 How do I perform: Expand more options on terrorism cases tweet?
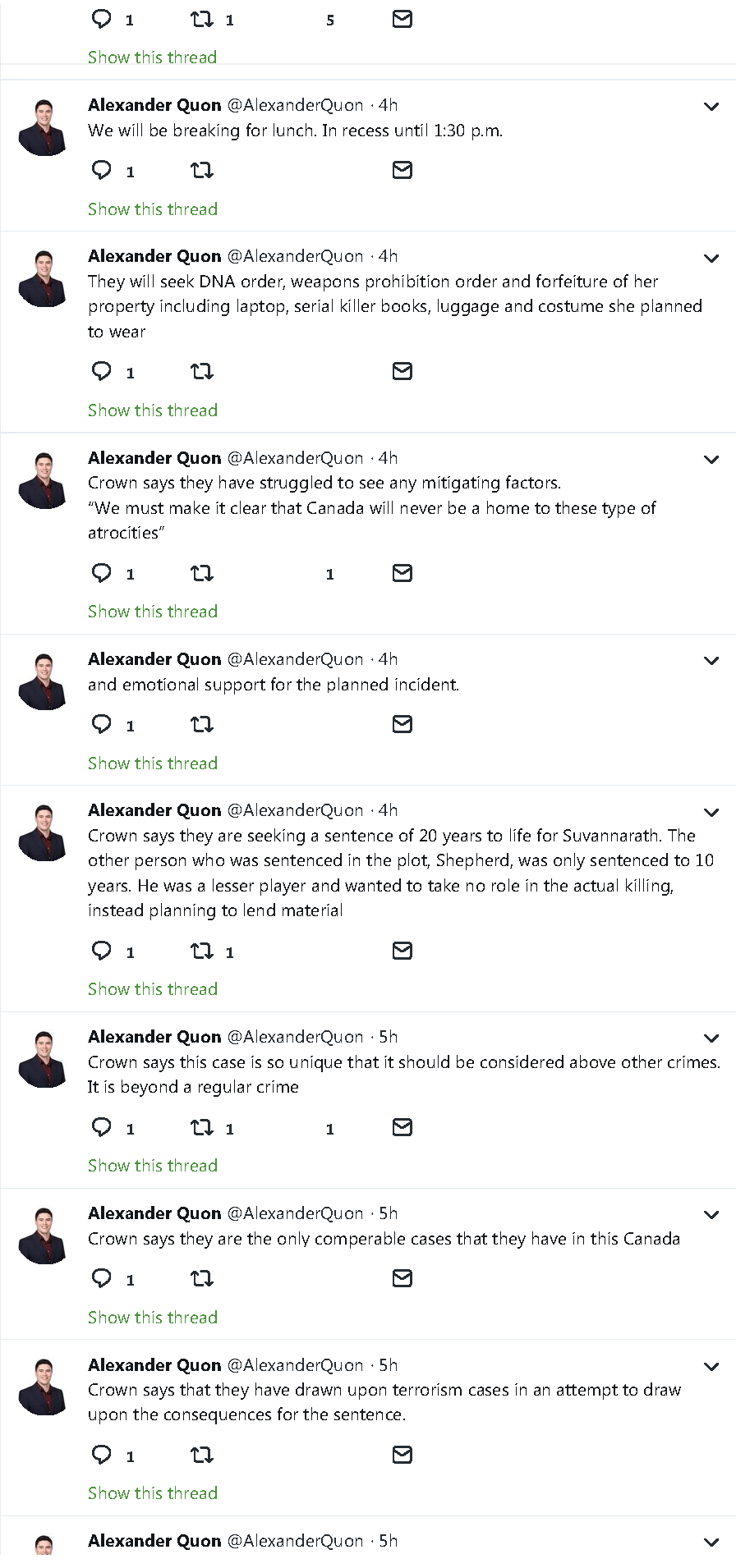point(711,1366)
